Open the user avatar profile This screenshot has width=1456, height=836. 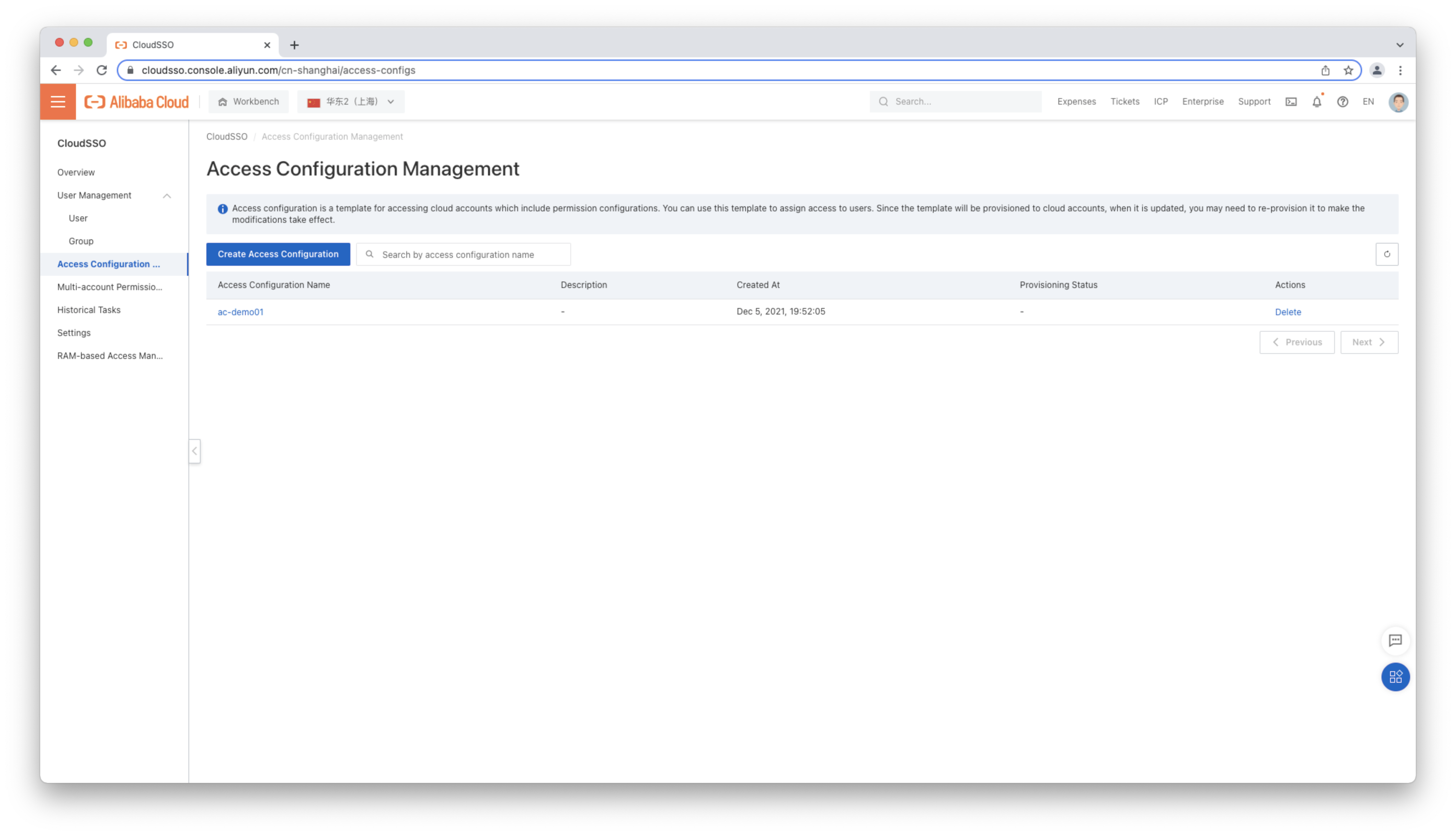[x=1398, y=102]
